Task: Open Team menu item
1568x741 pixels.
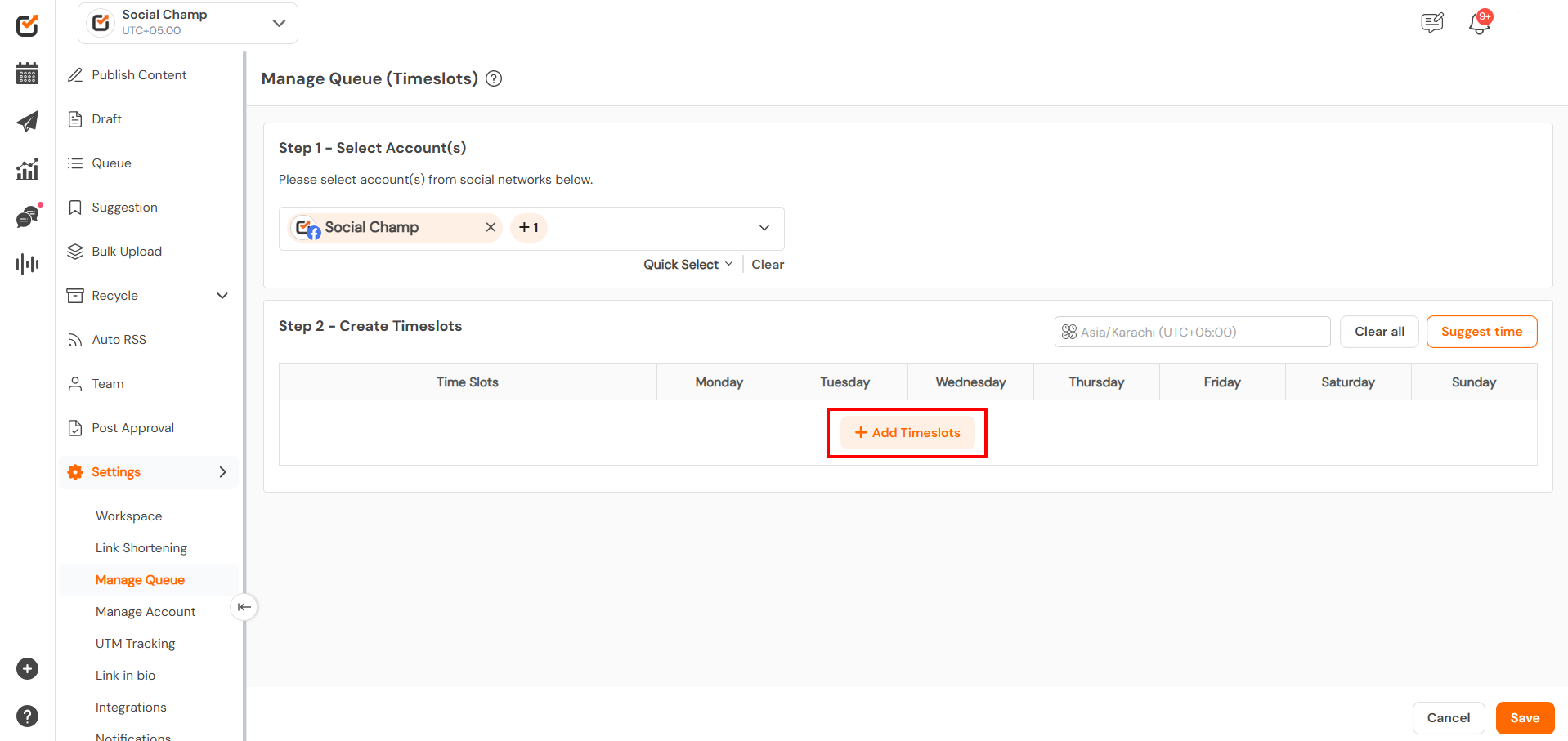Action: click(108, 384)
